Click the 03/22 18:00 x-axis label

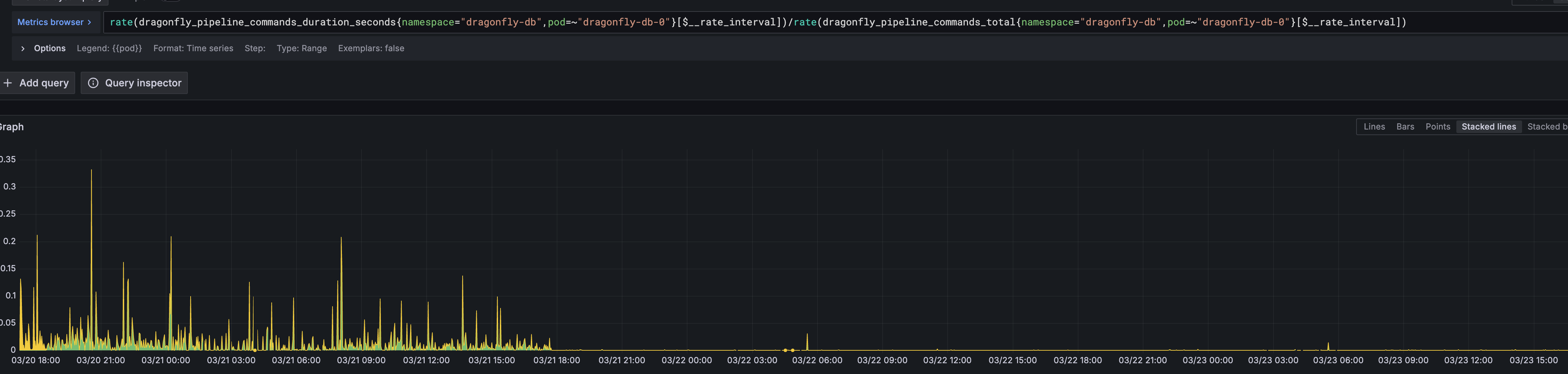tap(1078, 361)
